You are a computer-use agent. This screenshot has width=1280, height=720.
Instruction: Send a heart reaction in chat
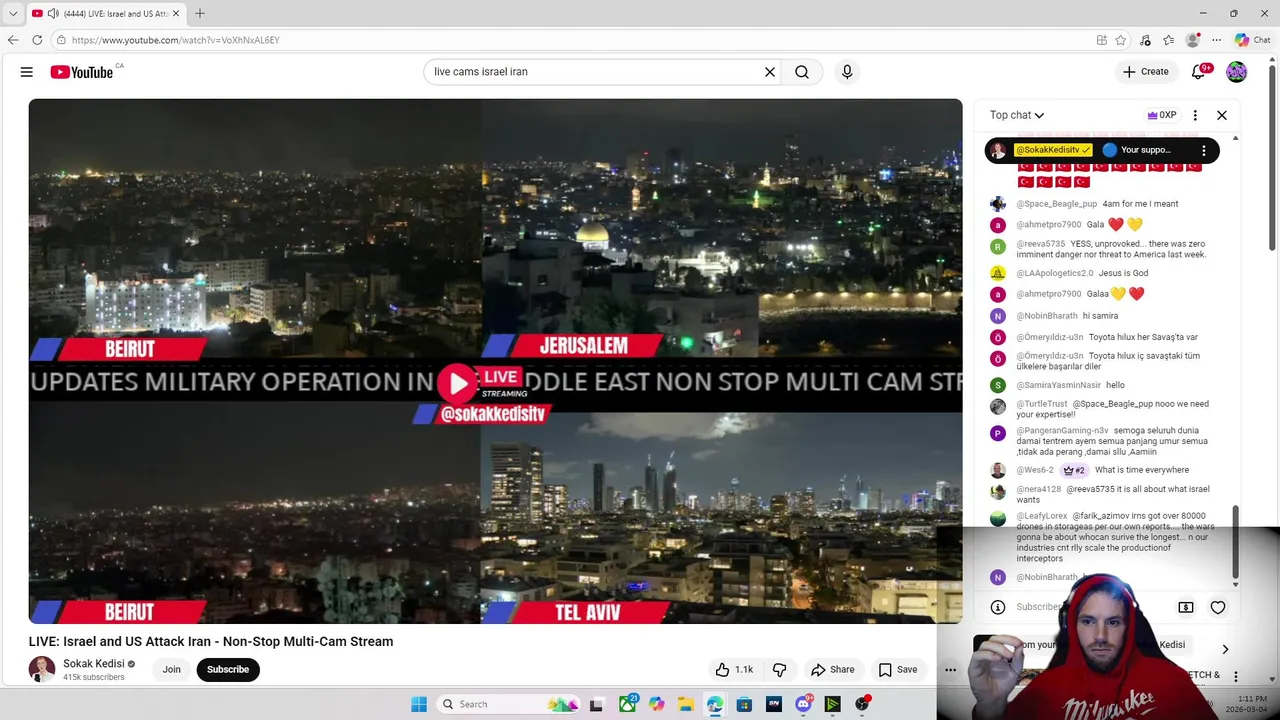click(x=1218, y=607)
